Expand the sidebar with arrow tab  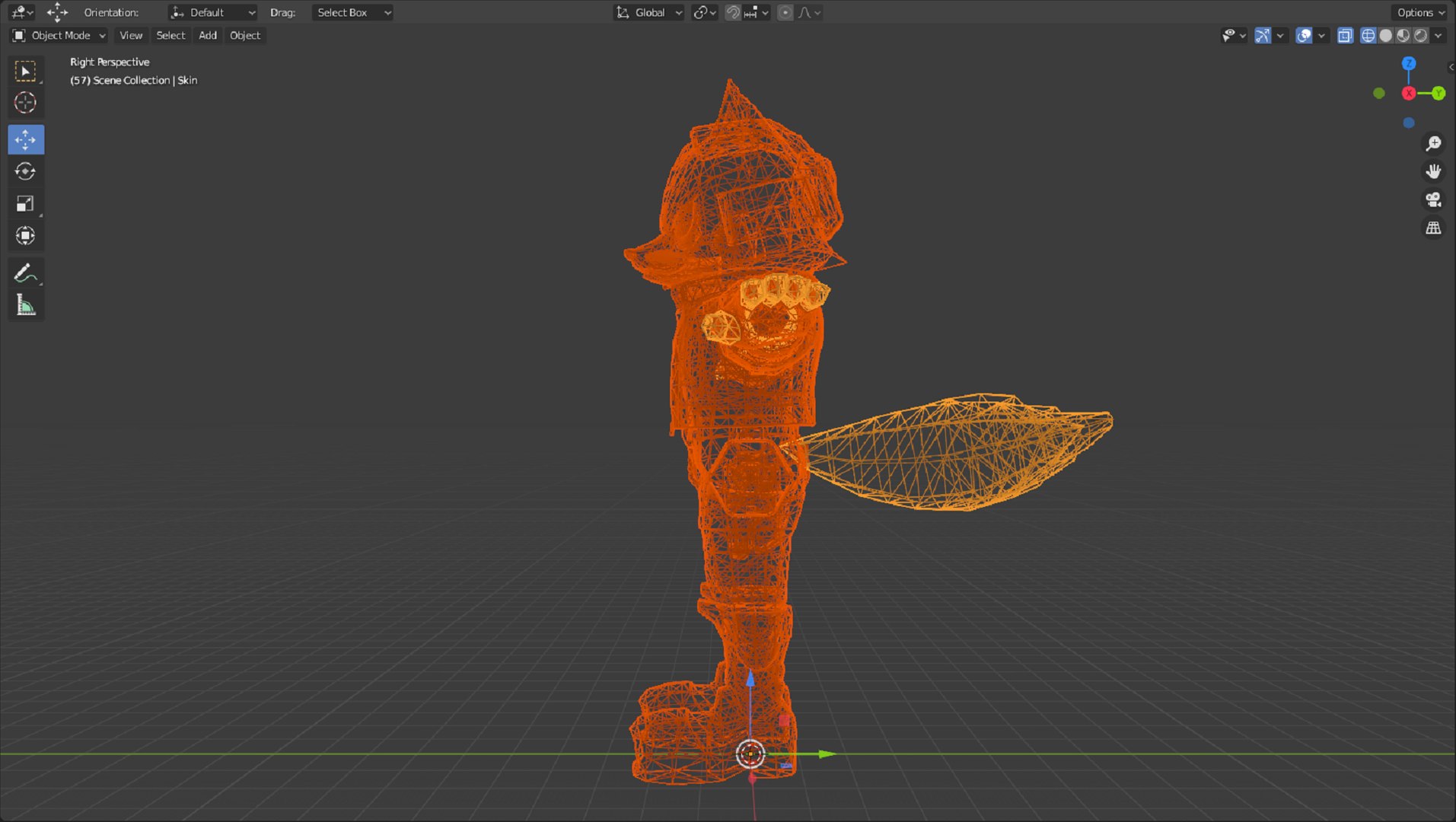point(1451,67)
